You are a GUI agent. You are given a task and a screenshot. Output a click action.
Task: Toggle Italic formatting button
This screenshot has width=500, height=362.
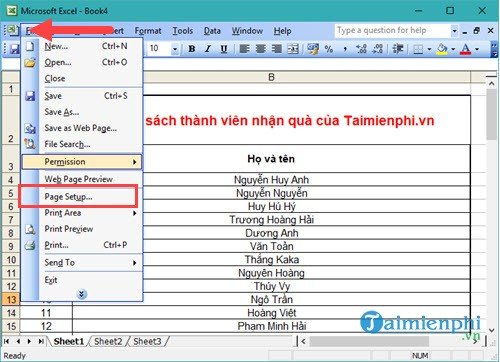coord(208,49)
